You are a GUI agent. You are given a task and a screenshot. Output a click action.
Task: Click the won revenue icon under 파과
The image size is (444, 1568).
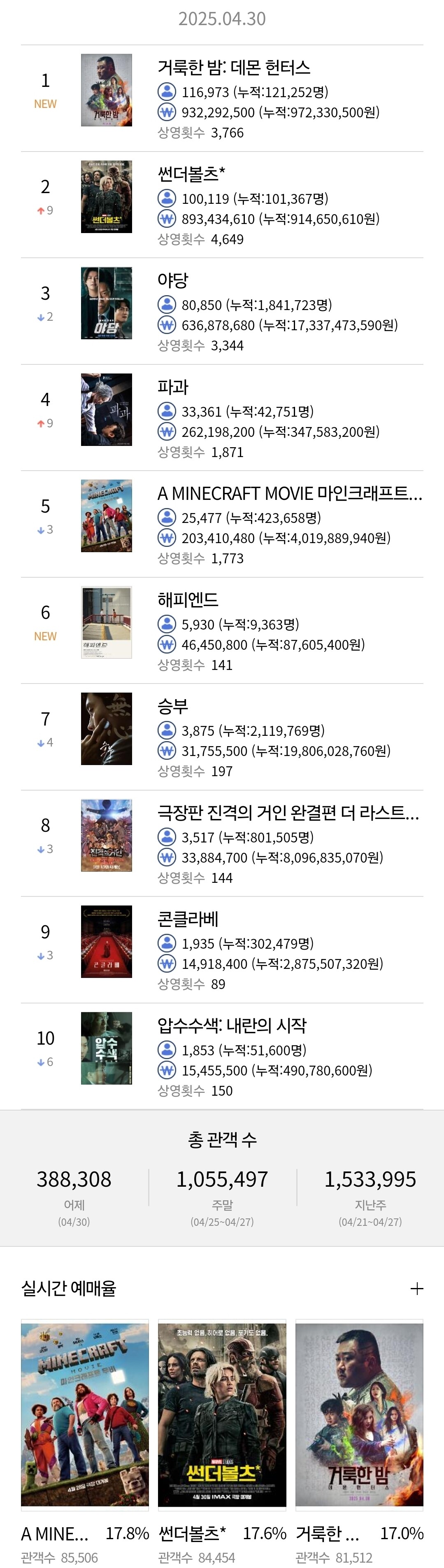167,432
